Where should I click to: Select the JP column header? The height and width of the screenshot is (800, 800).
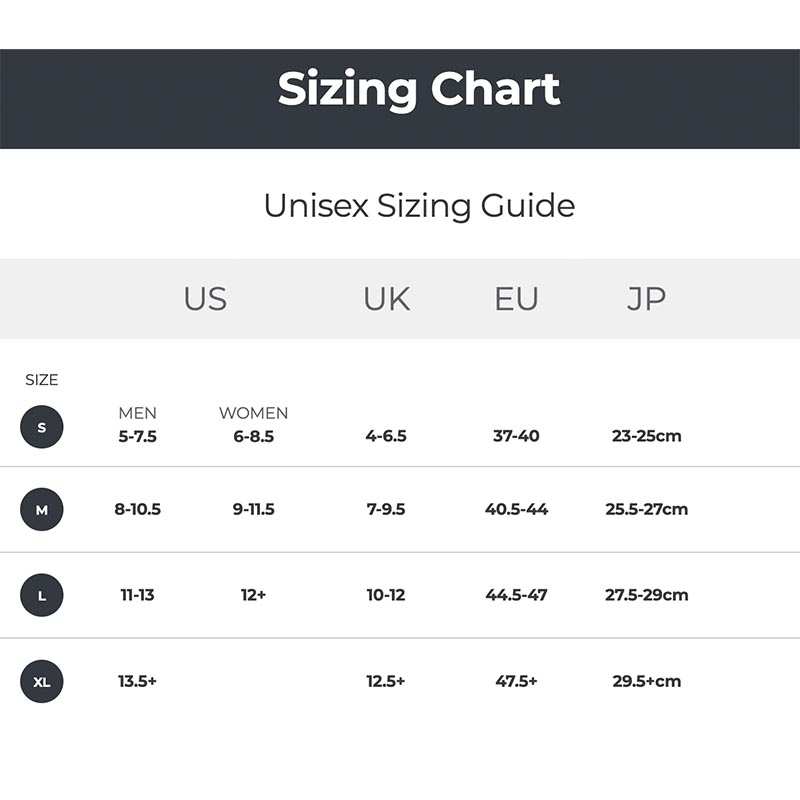tap(646, 299)
